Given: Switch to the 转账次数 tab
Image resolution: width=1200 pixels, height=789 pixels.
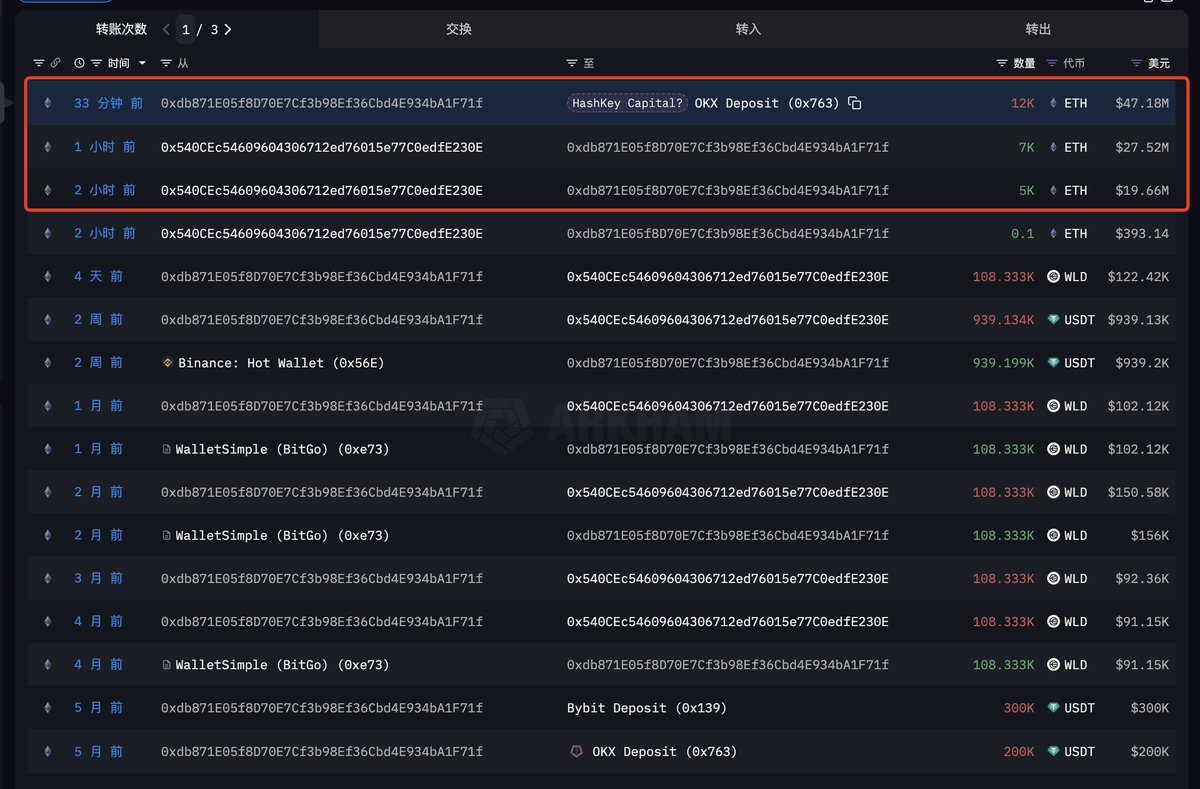Looking at the screenshot, I should [x=121, y=29].
